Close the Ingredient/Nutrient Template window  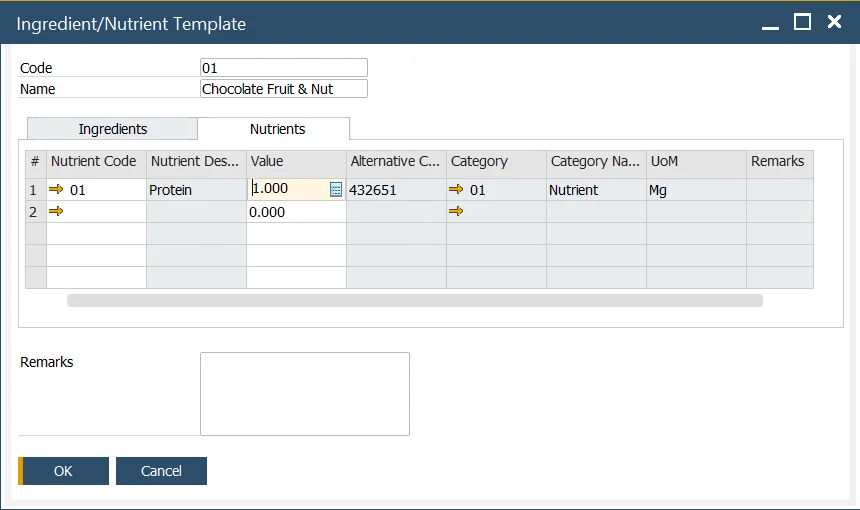tap(834, 22)
